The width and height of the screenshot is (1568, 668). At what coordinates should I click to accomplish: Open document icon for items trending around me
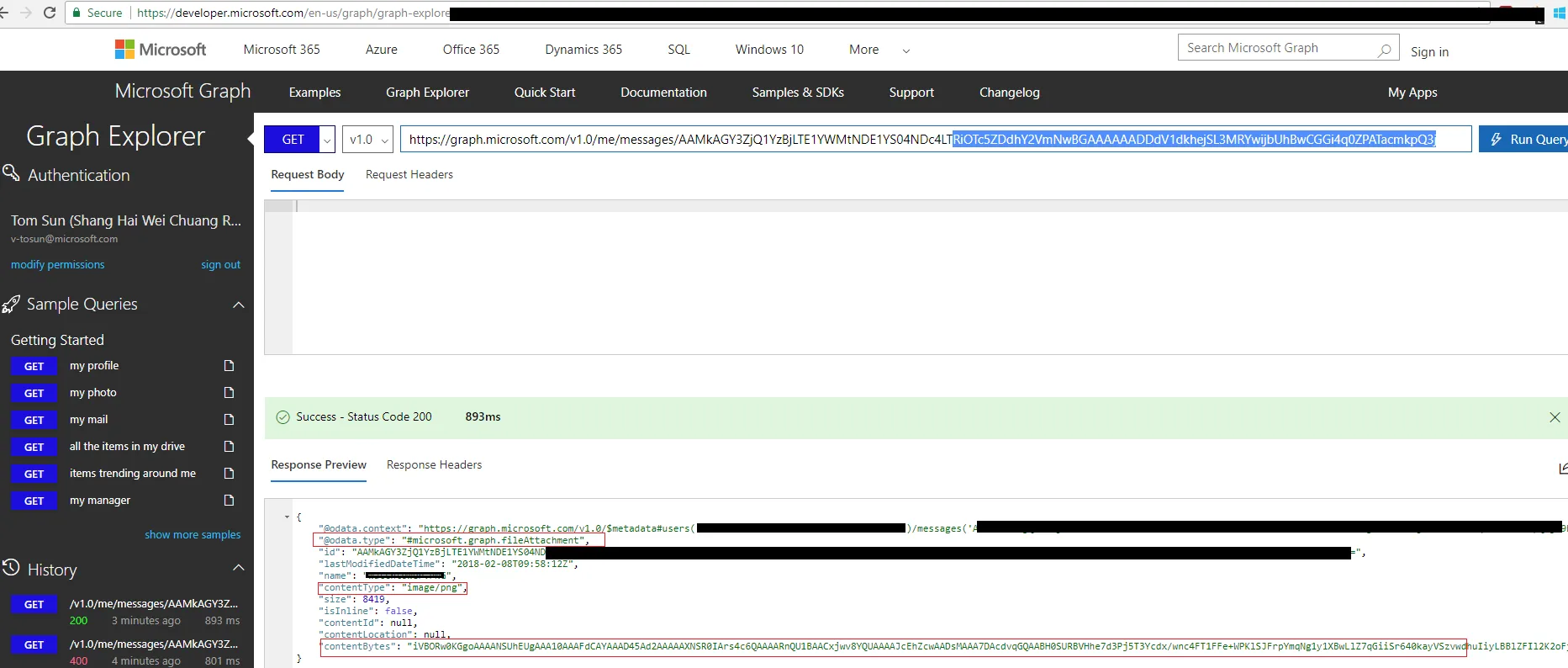(229, 474)
